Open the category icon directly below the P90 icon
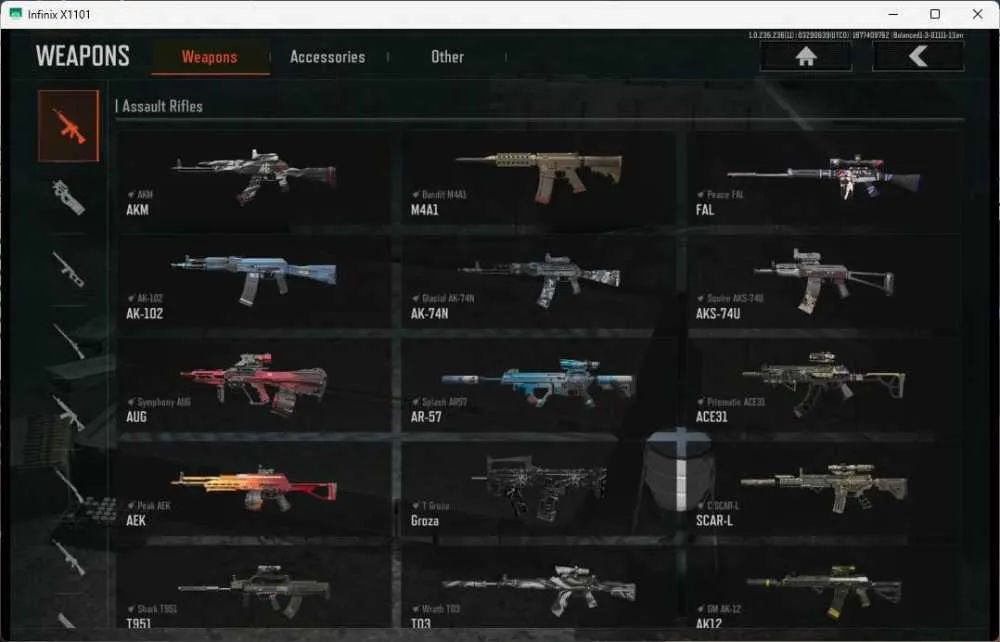 pyautogui.click(x=68, y=268)
